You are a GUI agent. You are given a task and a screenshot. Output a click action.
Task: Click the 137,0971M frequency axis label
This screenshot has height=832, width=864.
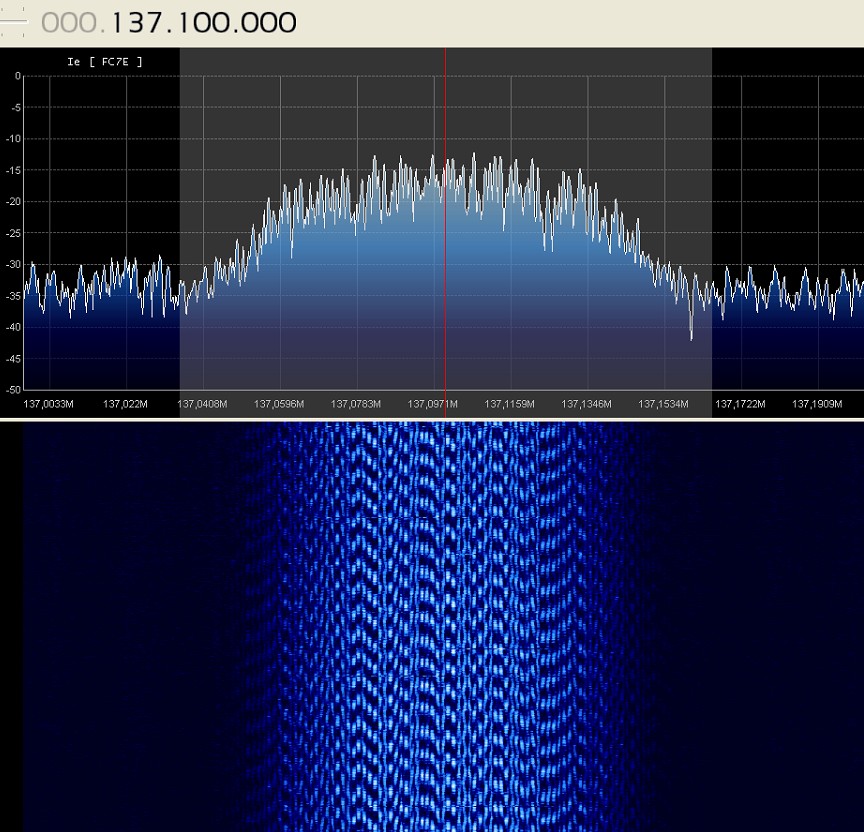(x=433, y=404)
